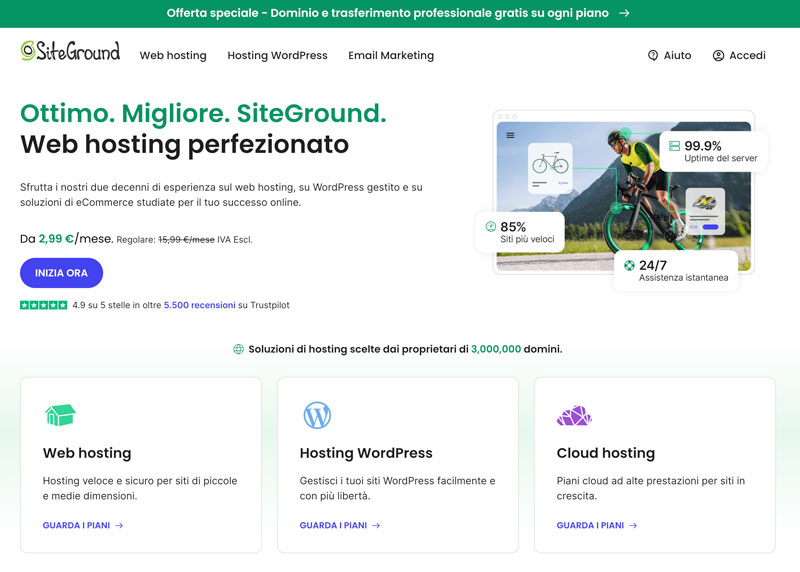Click the helmet product card in the hero image
The height and width of the screenshot is (572, 800).
click(705, 211)
